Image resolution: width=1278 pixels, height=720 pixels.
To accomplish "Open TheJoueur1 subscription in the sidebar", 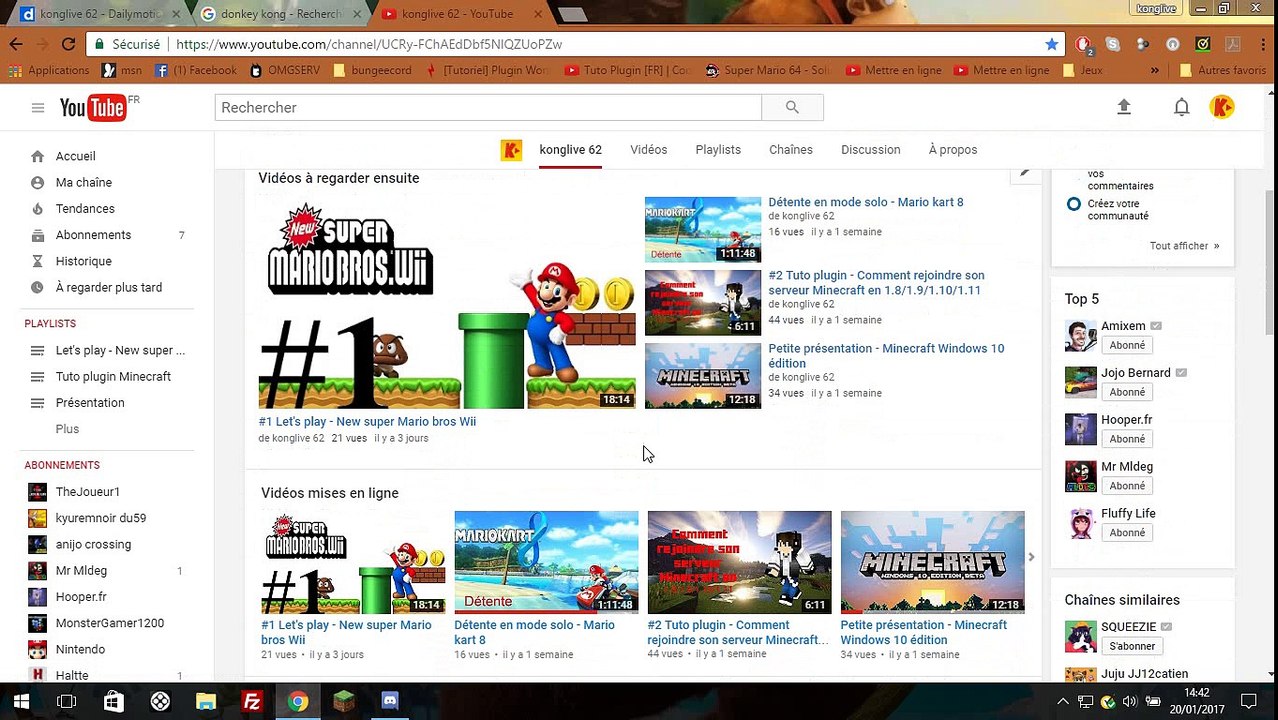I will [88, 492].
